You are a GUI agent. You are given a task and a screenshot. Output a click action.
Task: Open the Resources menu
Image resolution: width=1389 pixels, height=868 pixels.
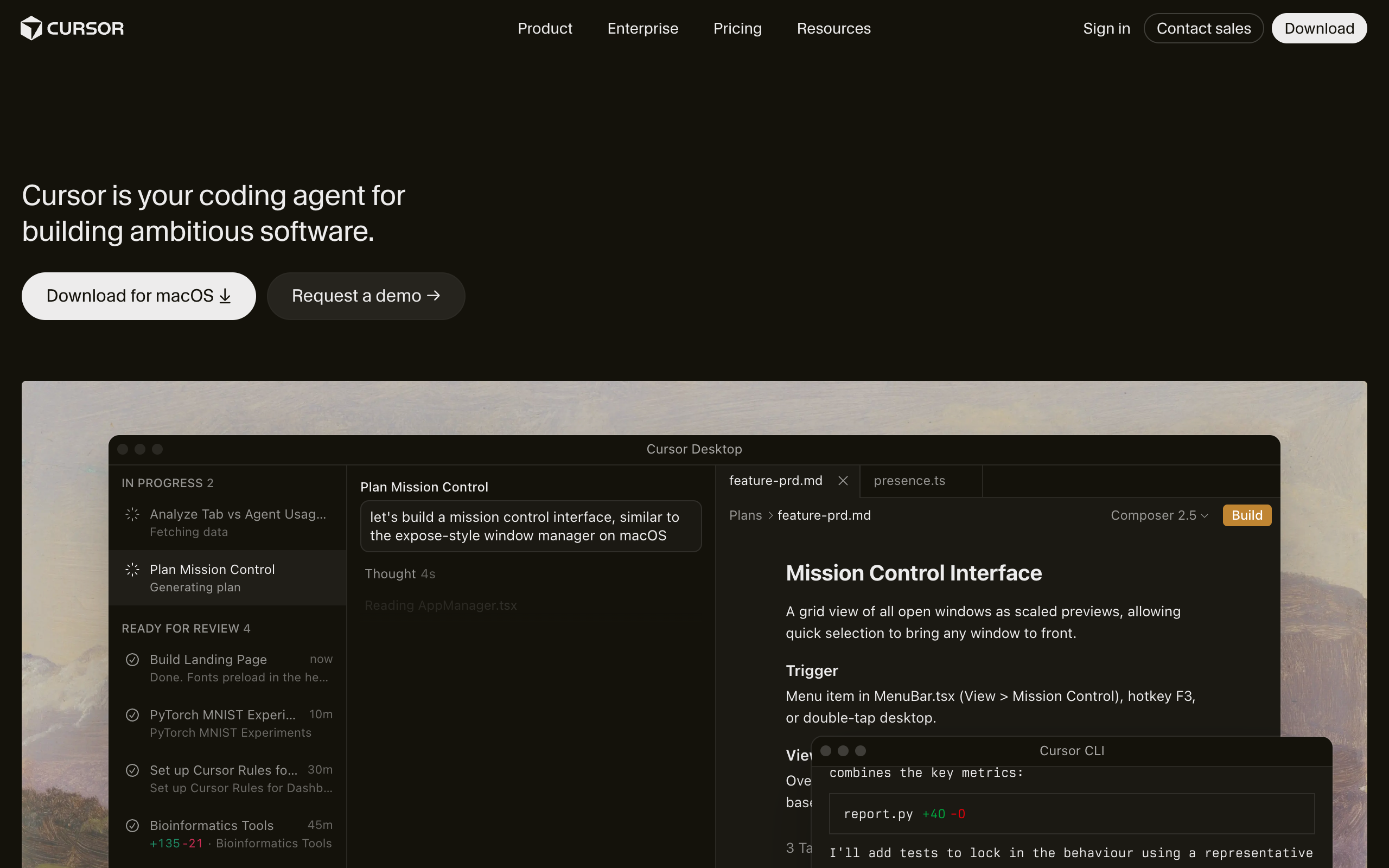[x=833, y=28]
